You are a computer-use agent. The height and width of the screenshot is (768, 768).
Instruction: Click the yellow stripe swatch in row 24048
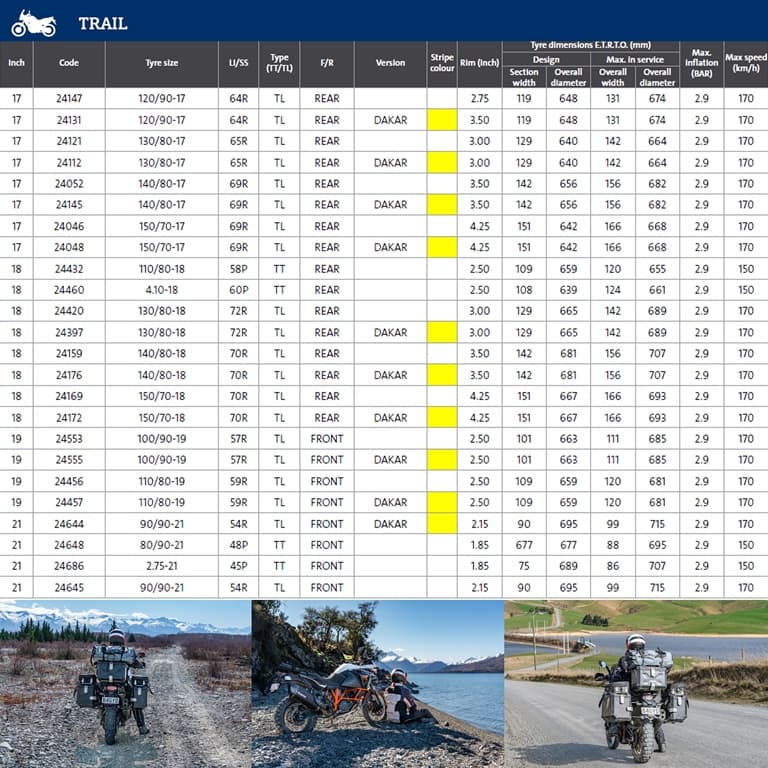tap(442, 247)
